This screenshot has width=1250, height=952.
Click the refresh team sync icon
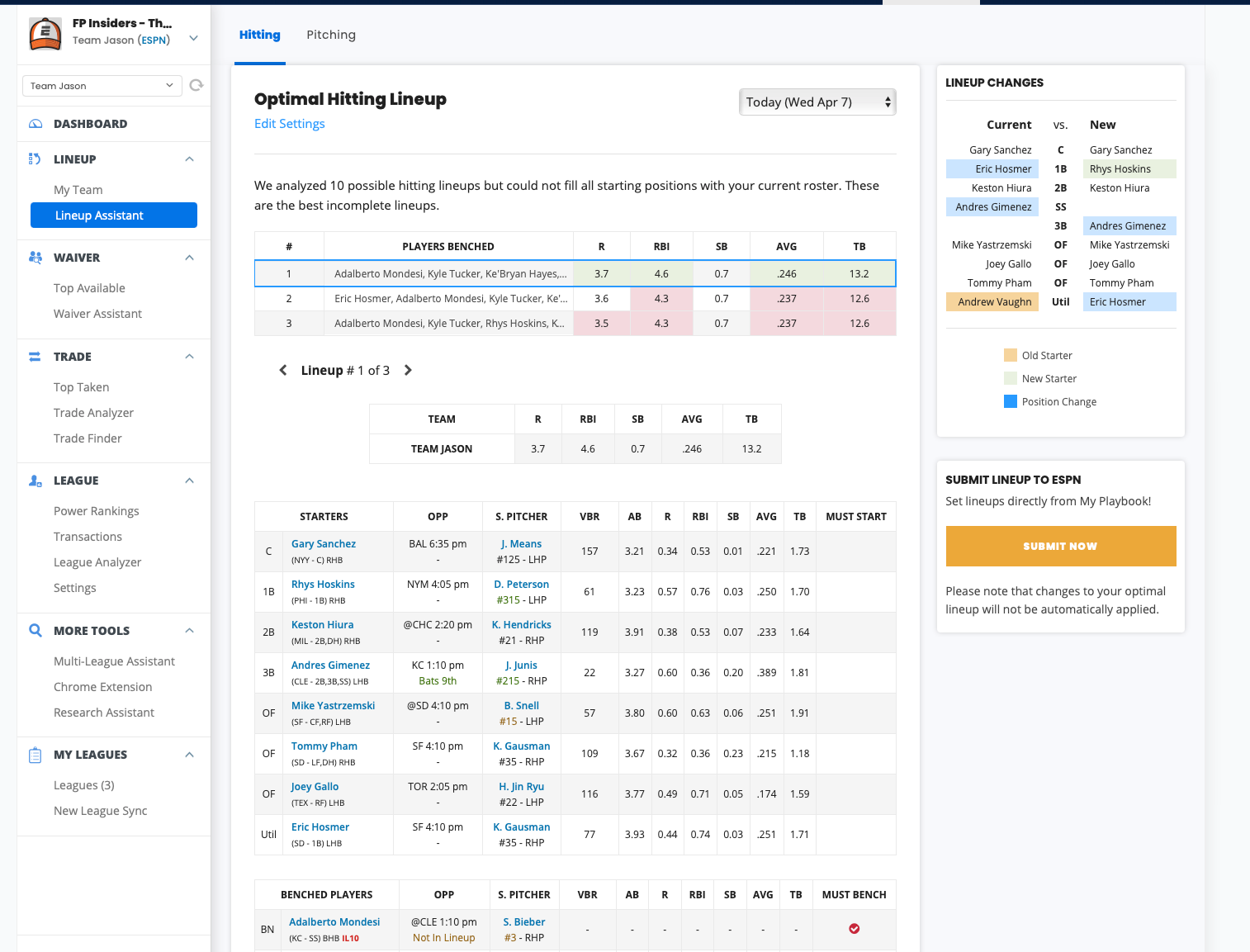pyautogui.click(x=196, y=85)
